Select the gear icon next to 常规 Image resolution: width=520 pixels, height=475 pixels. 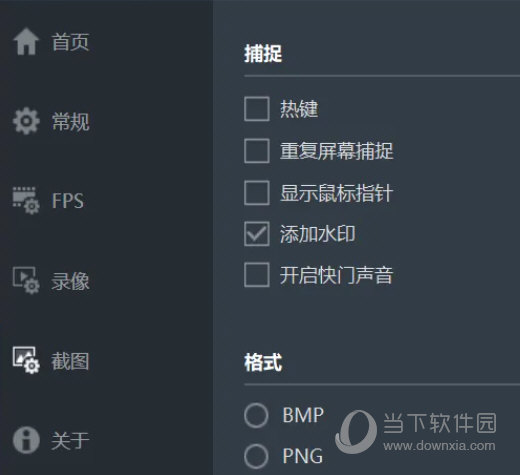(26, 121)
